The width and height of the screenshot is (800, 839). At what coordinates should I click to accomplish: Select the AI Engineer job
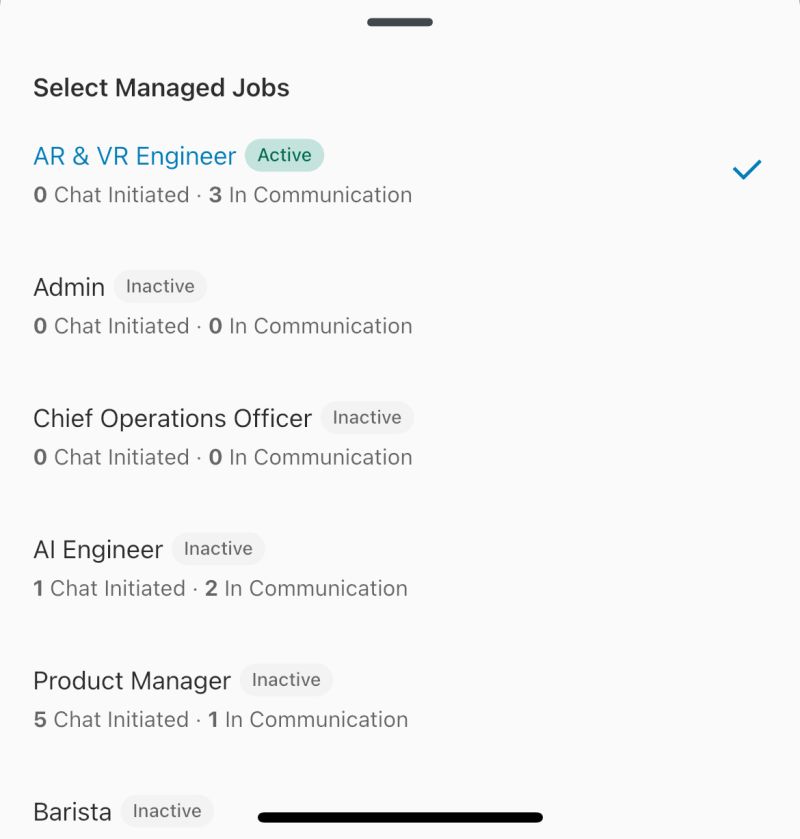[x=98, y=550]
